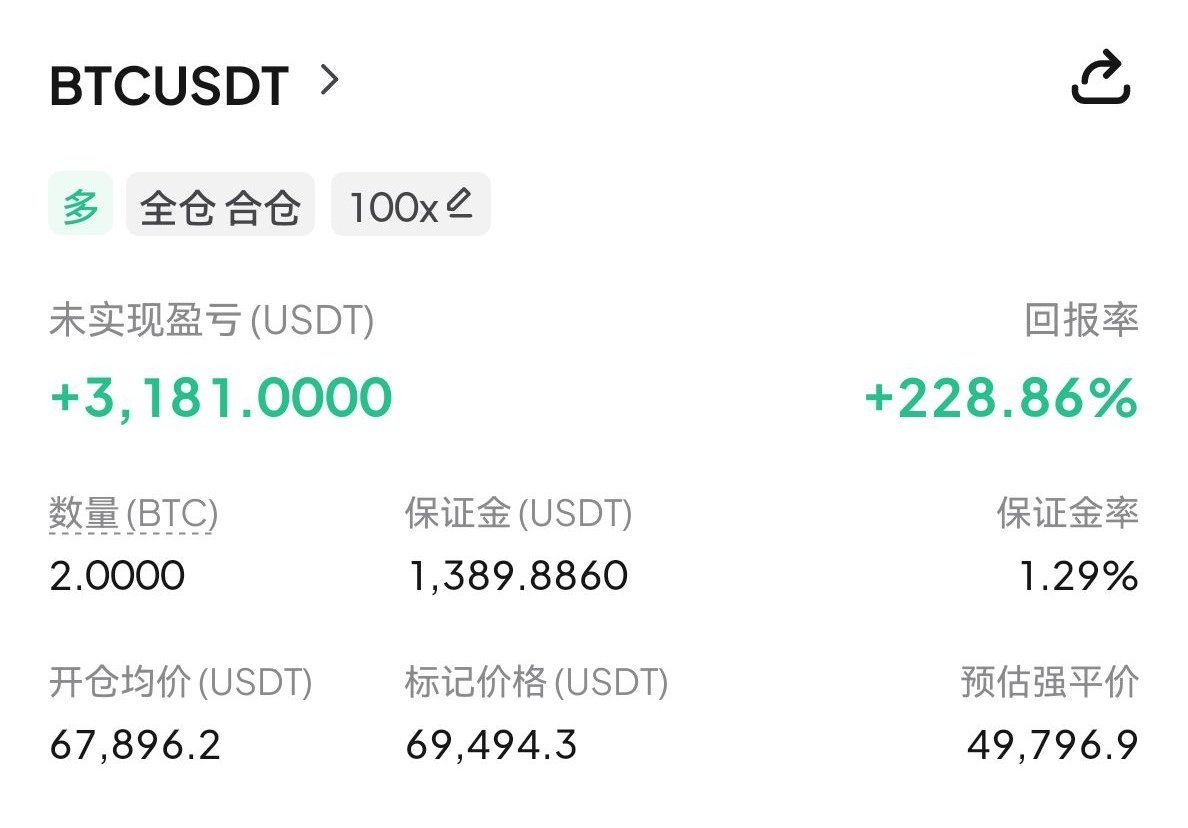Tap the estimated liquidation price 49,796.9
This screenshot has height=828, width=1188.
(x=1052, y=745)
